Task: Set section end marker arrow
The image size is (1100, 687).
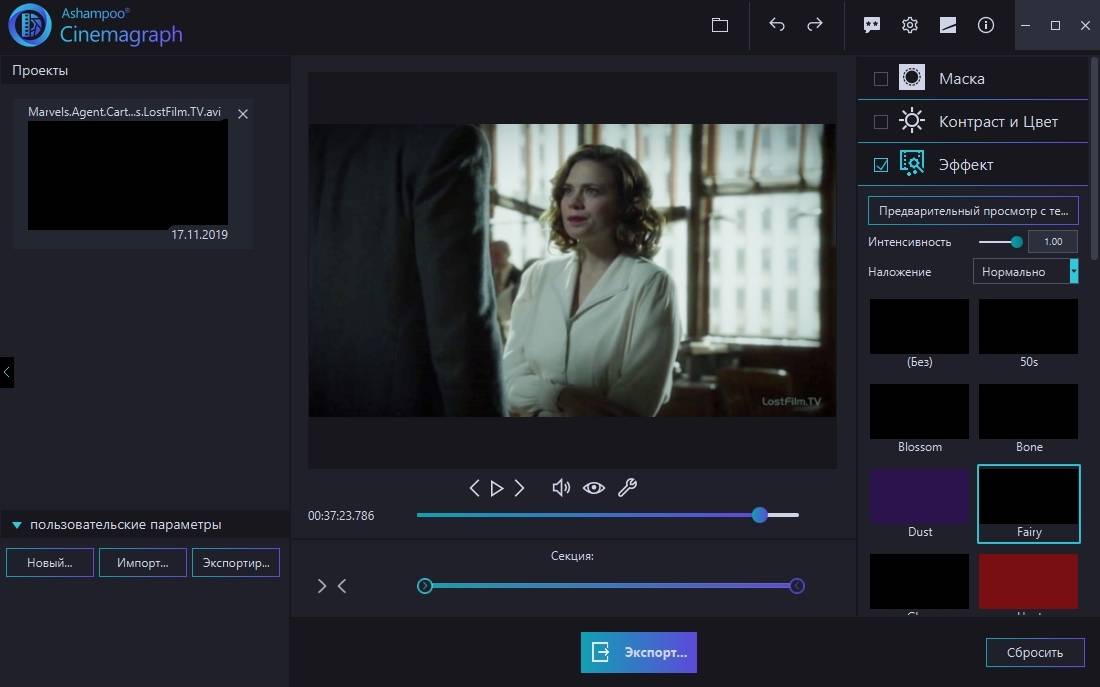Action: 342,586
